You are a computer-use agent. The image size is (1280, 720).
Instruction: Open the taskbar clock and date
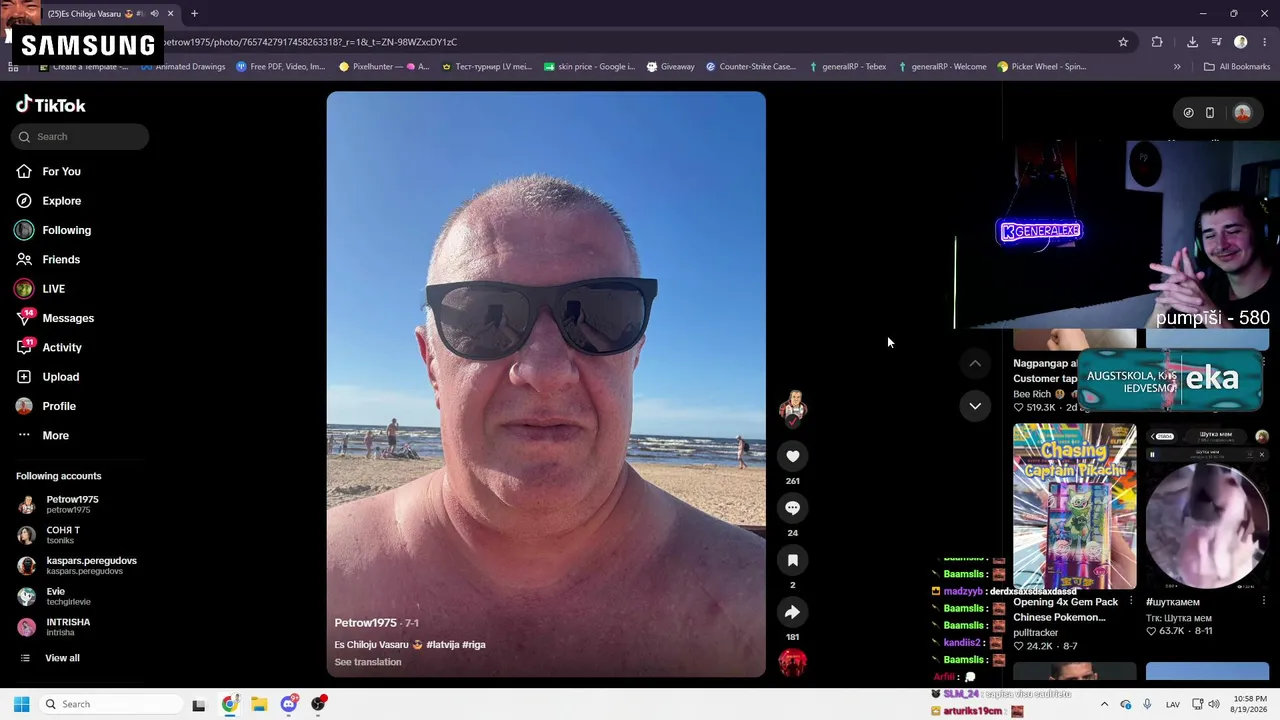pos(1248,704)
